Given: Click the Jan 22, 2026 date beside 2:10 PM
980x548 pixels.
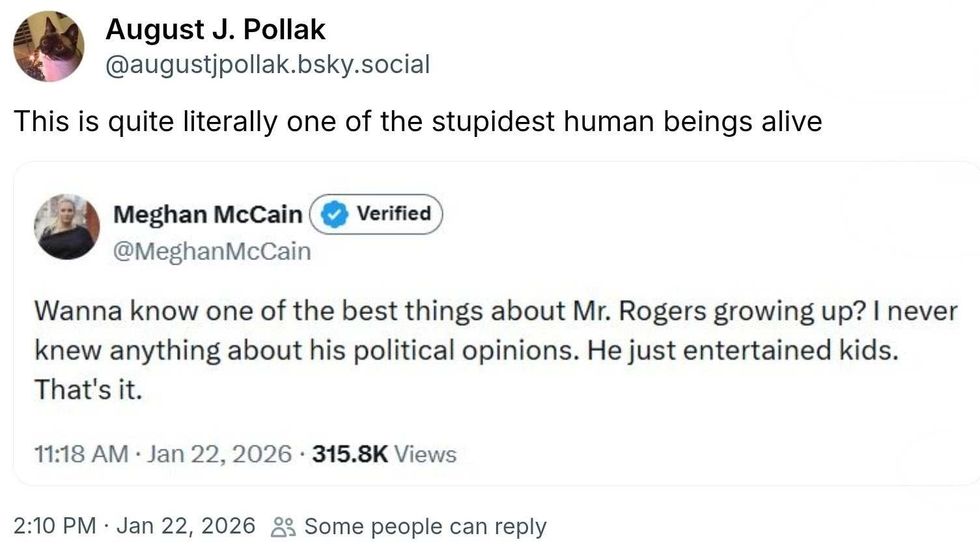Looking at the screenshot, I should (x=186, y=526).
